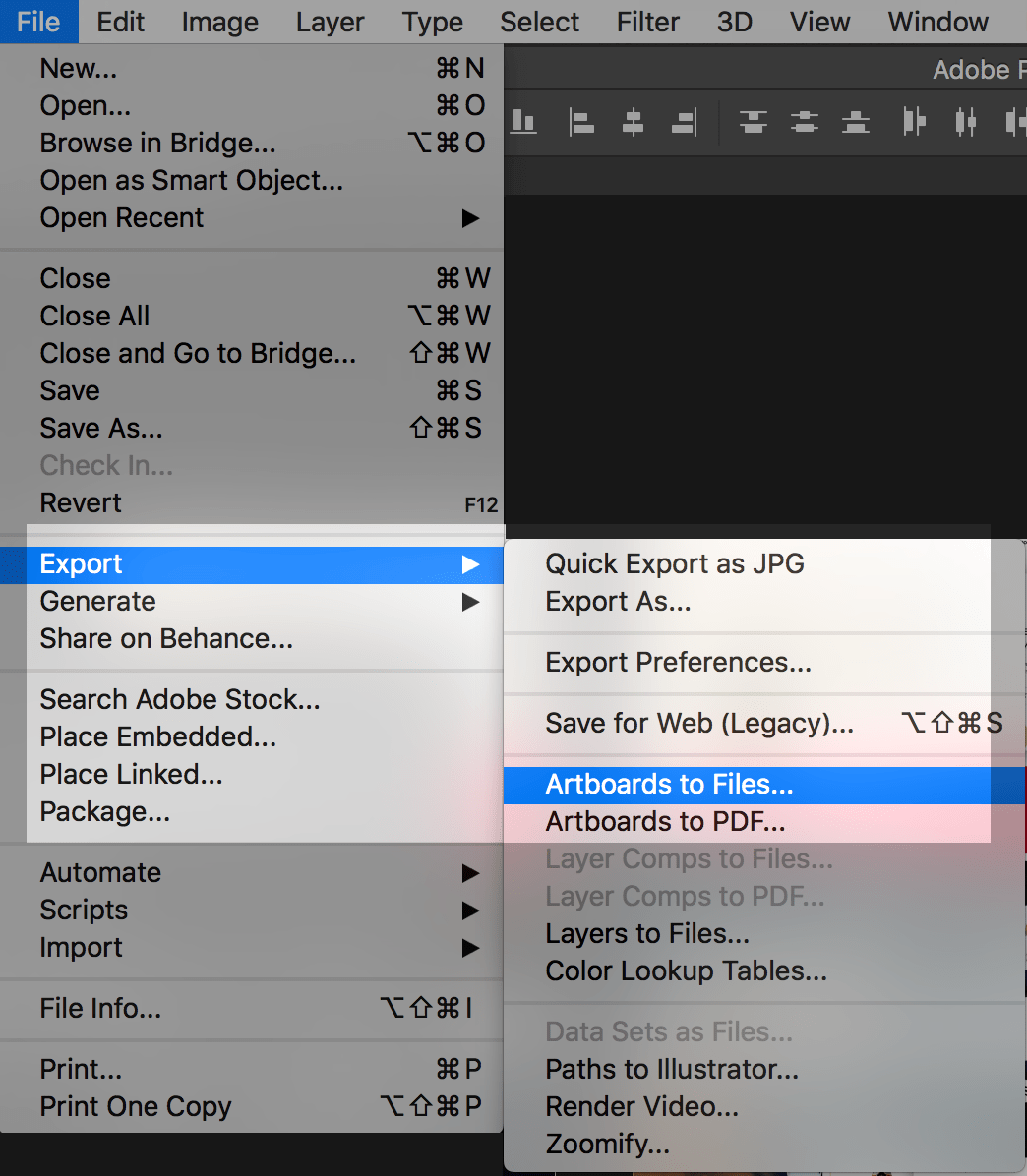The image size is (1027, 1176).
Task: Choose Layers to Files option
Action: pos(646,933)
